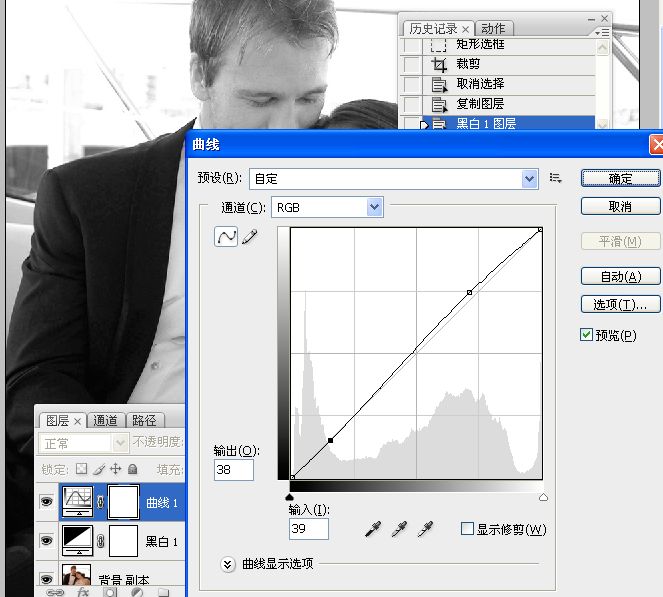Switch to the 动作 actions tab

click(x=493, y=29)
